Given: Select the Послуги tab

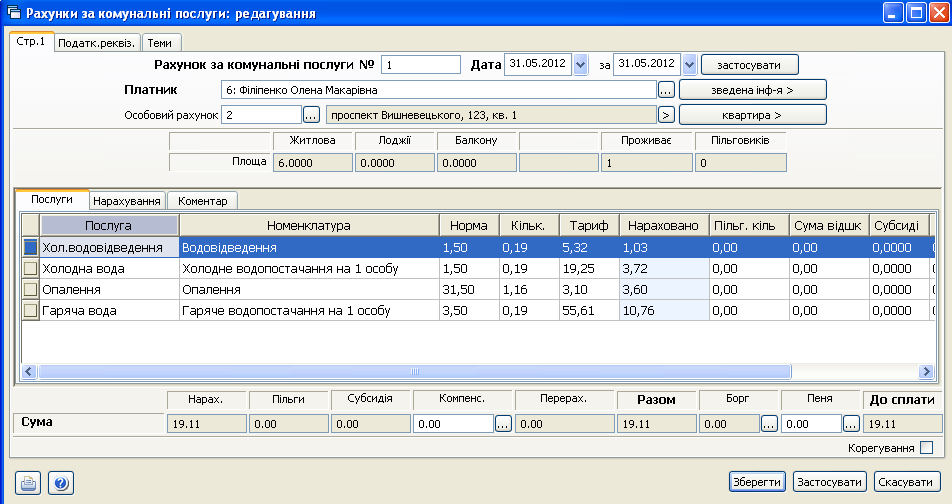Looking at the screenshot, I should [x=52, y=199].
